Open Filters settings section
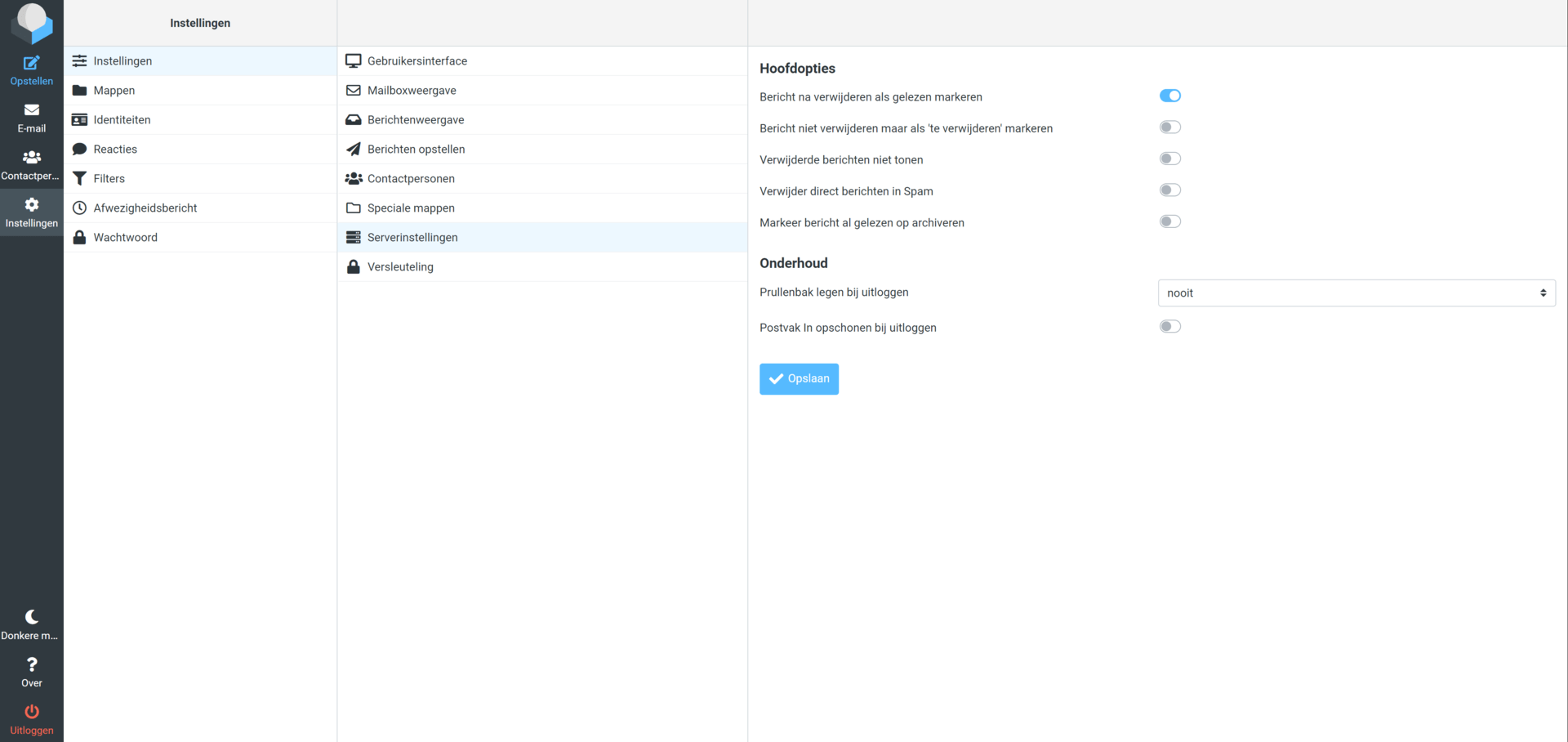Image resolution: width=1568 pixels, height=742 pixels. [200, 179]
